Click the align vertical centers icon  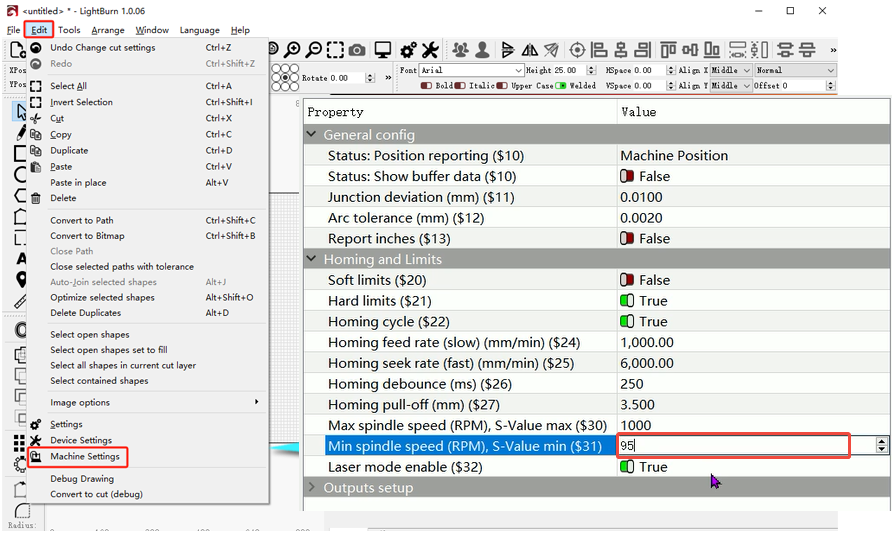click(x=690, y=50)
